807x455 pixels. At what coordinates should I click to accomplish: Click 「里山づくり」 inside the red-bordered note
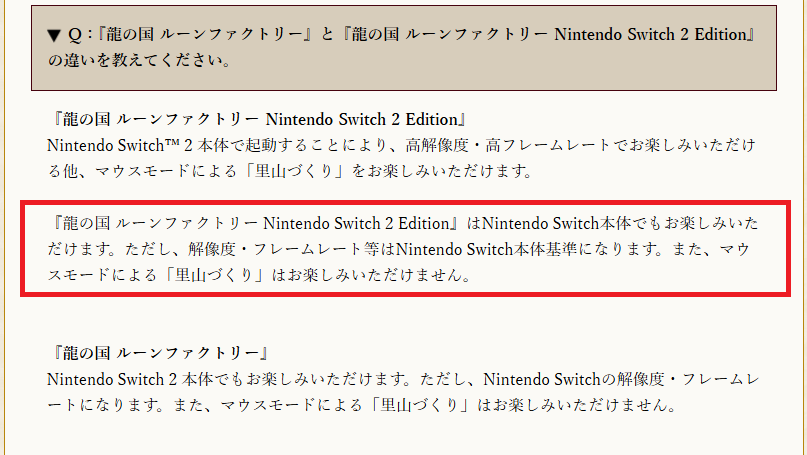coord(221,273)
